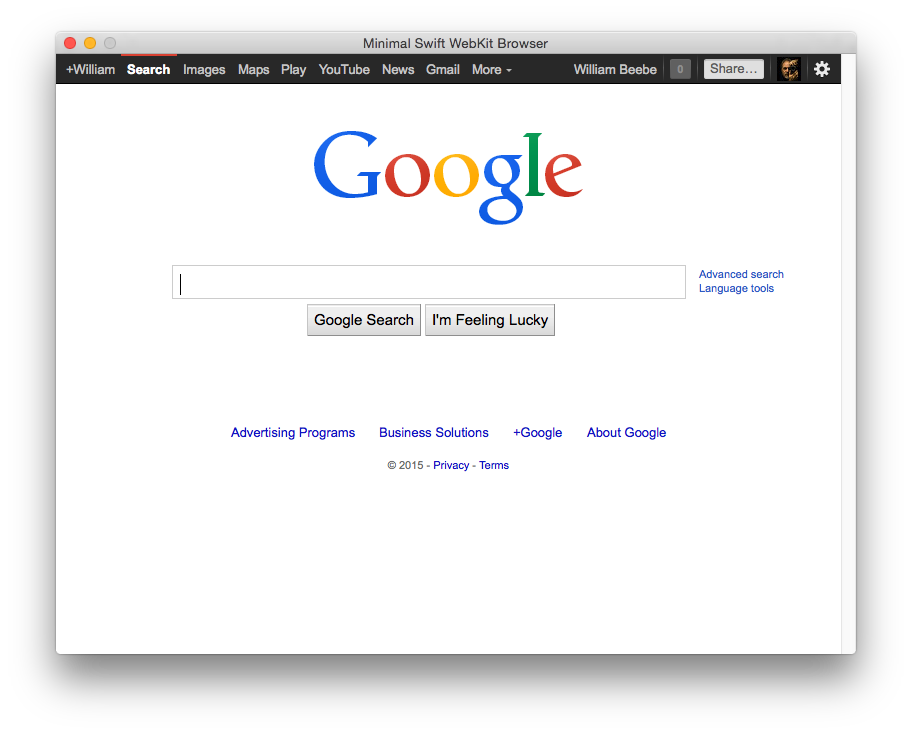The height and width of the screenshot is (734, 912).
Task: Focus the Google search text field
Action: click(429, 282)
